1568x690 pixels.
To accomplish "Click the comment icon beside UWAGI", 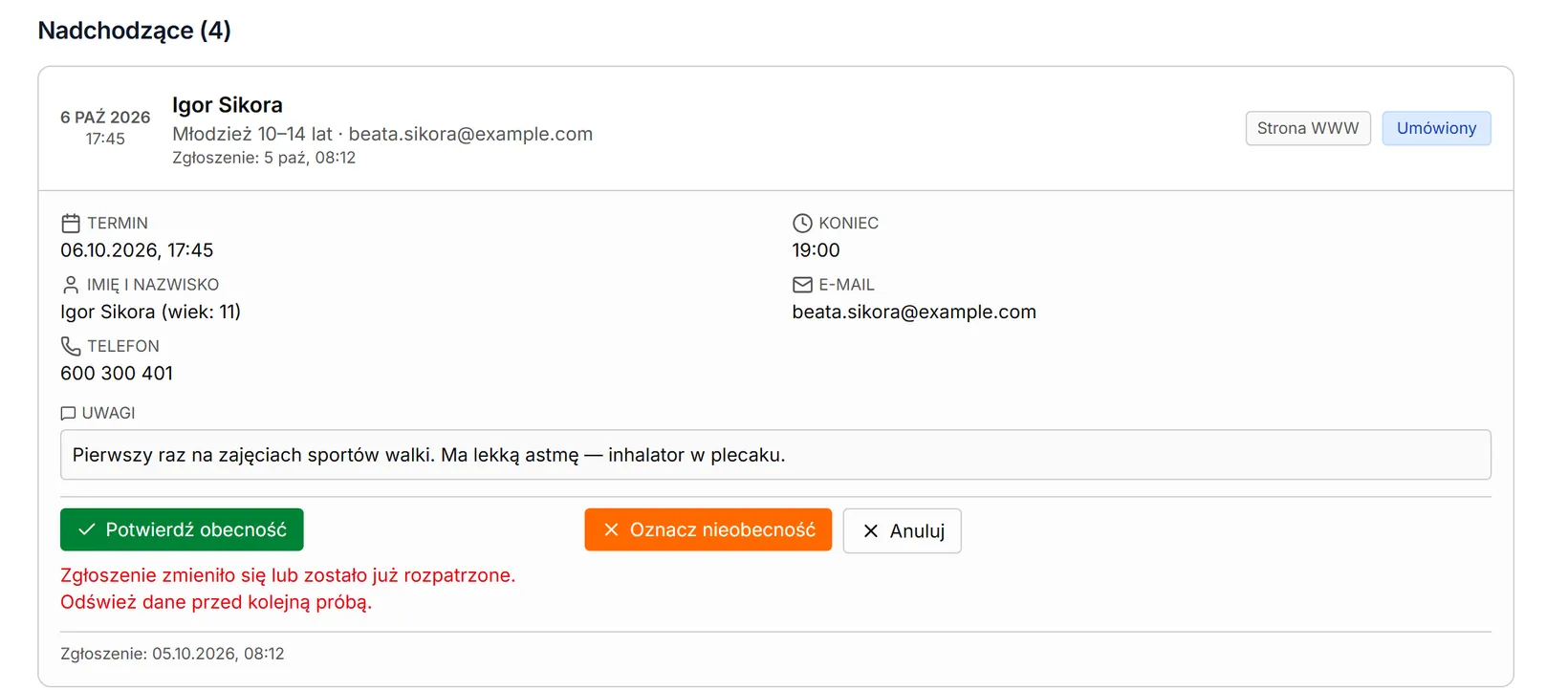I will 68,413.
